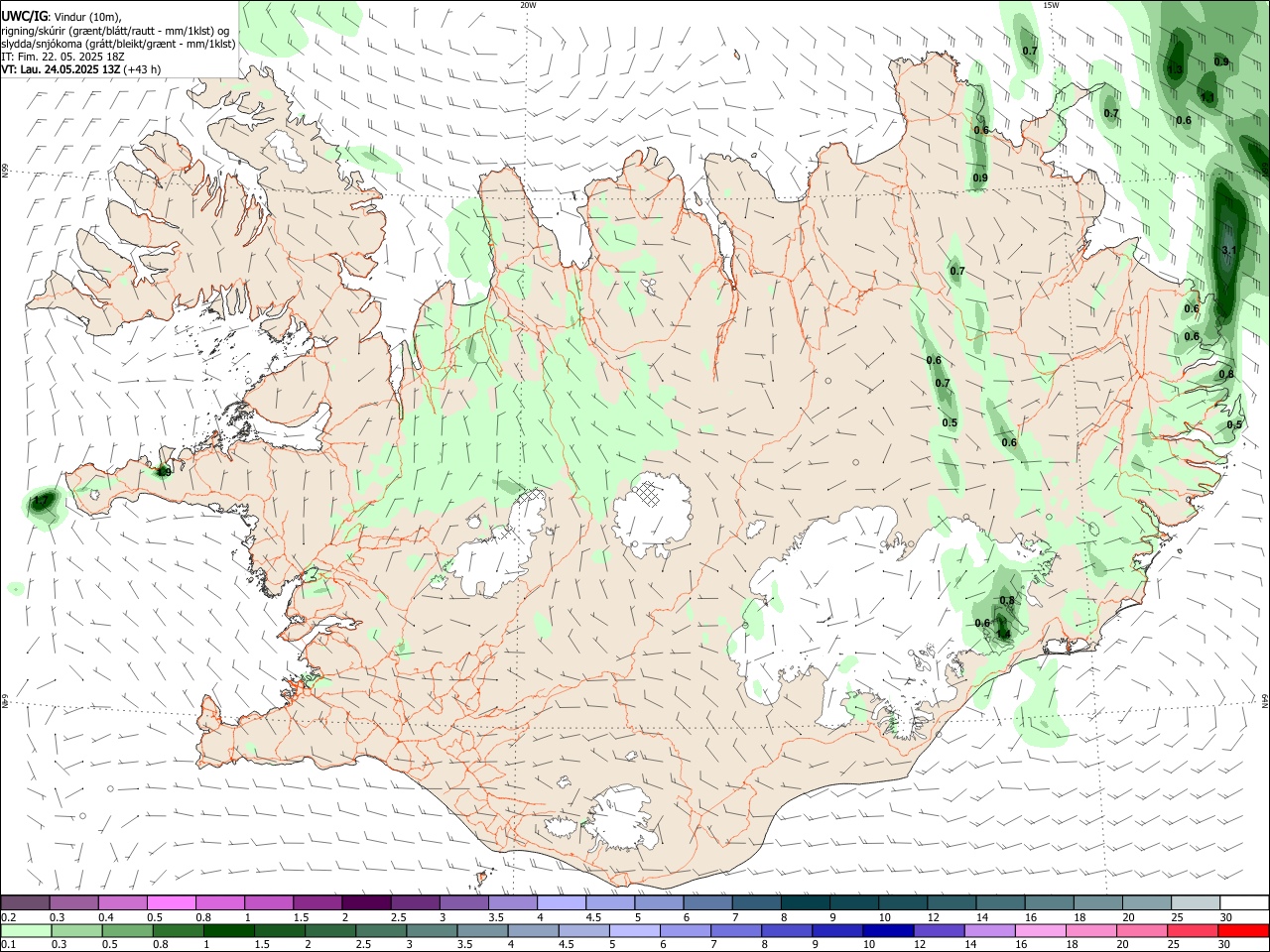
Task: Click the bright pink upper swatch between 0.5 and 0.8
Action: pyautogui.click(x=172, y=902)
